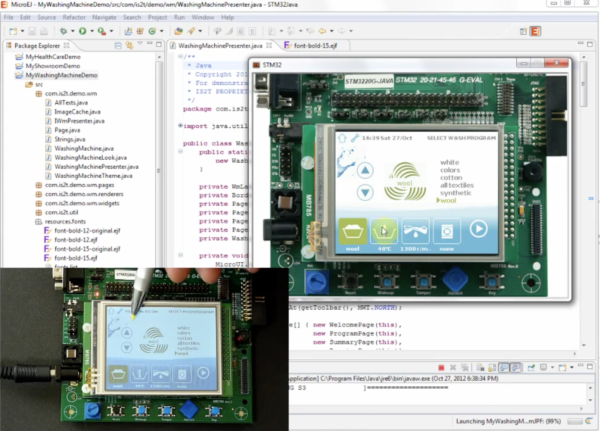Select the MicroEJ perspective button
Screen dimensions: 600x431
tap(535, 31)
